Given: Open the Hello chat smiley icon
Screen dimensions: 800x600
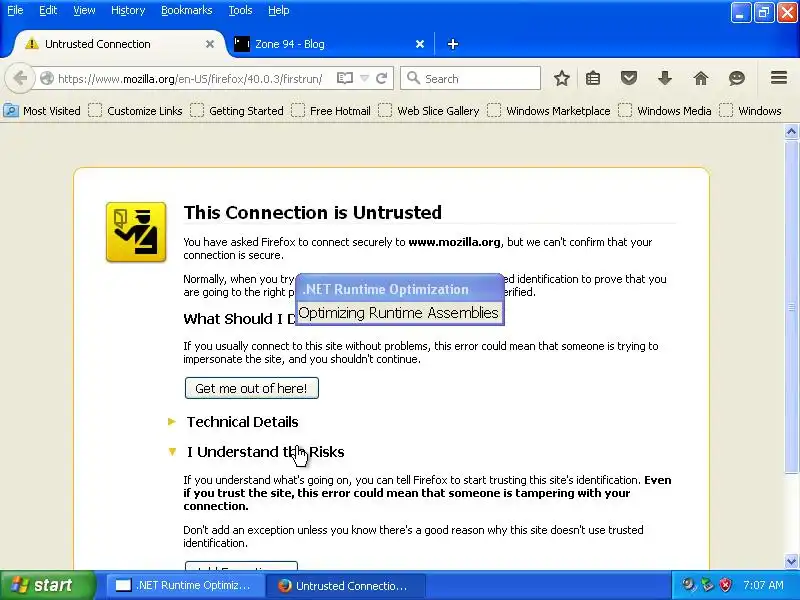Looking at the screenshot, I should click(737, 78).
